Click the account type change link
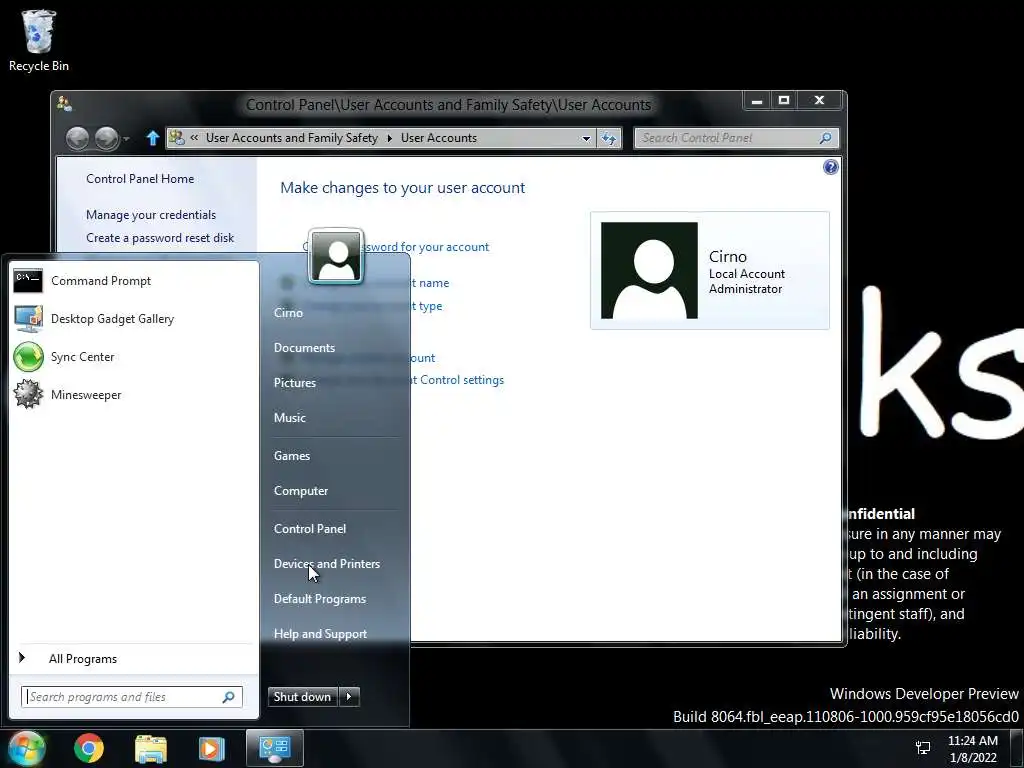The height and width of the screenshot is (768, 1024). click(427, 306)
